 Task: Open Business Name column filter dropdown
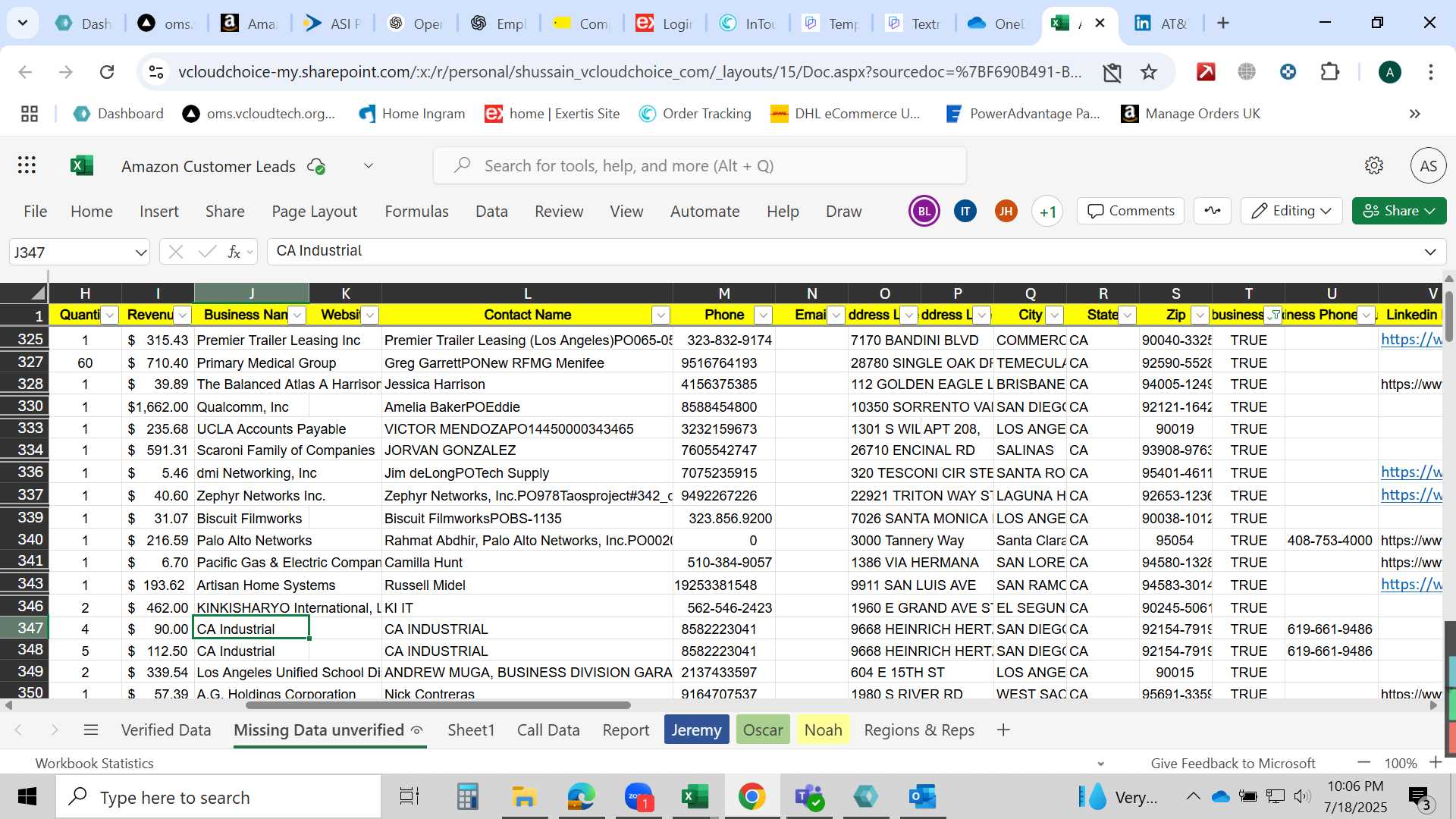click(x=298, y=315)
